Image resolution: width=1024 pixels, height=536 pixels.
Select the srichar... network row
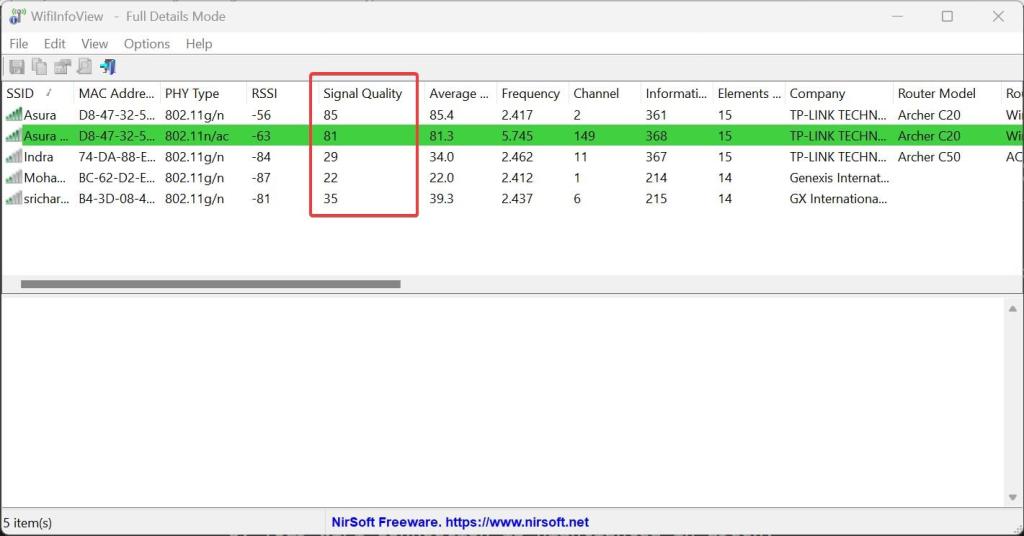pos(512,198)
